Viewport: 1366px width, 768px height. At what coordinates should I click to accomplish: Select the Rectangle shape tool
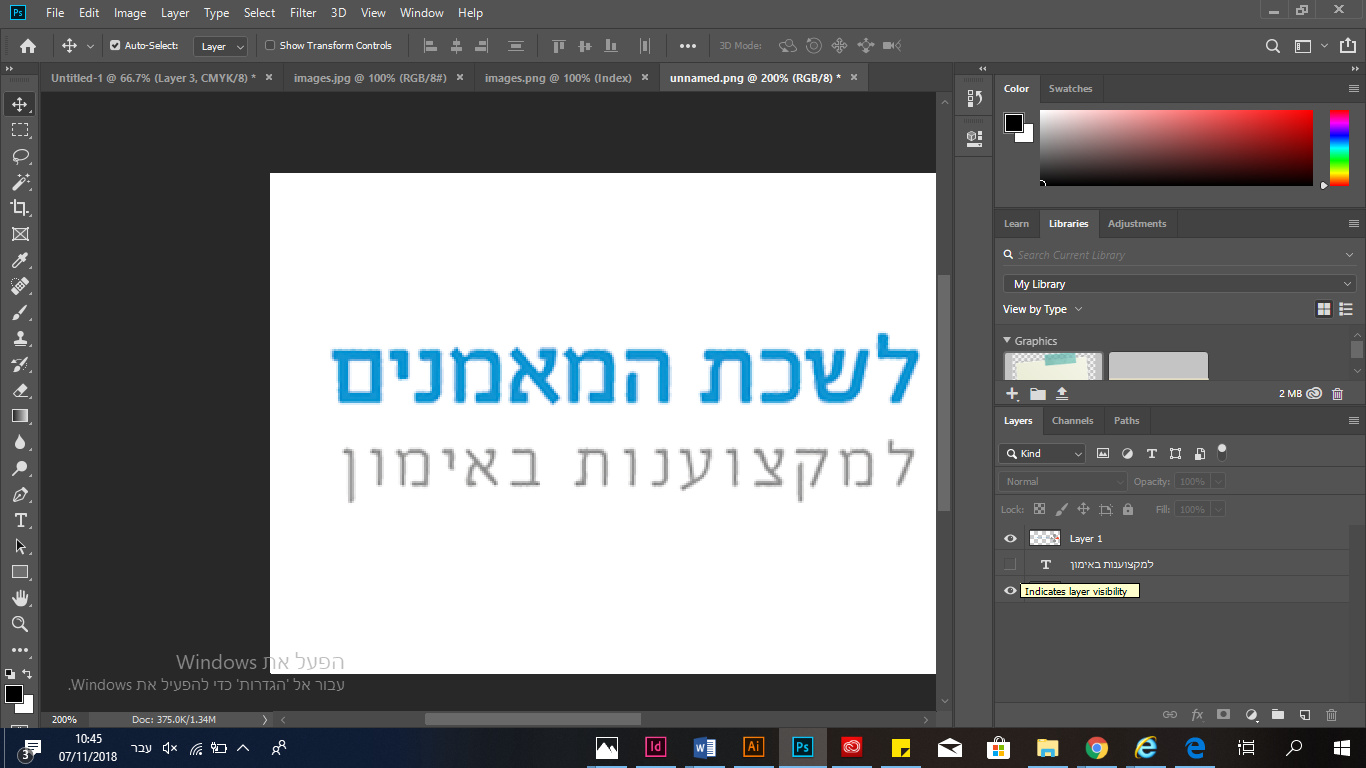20,572
